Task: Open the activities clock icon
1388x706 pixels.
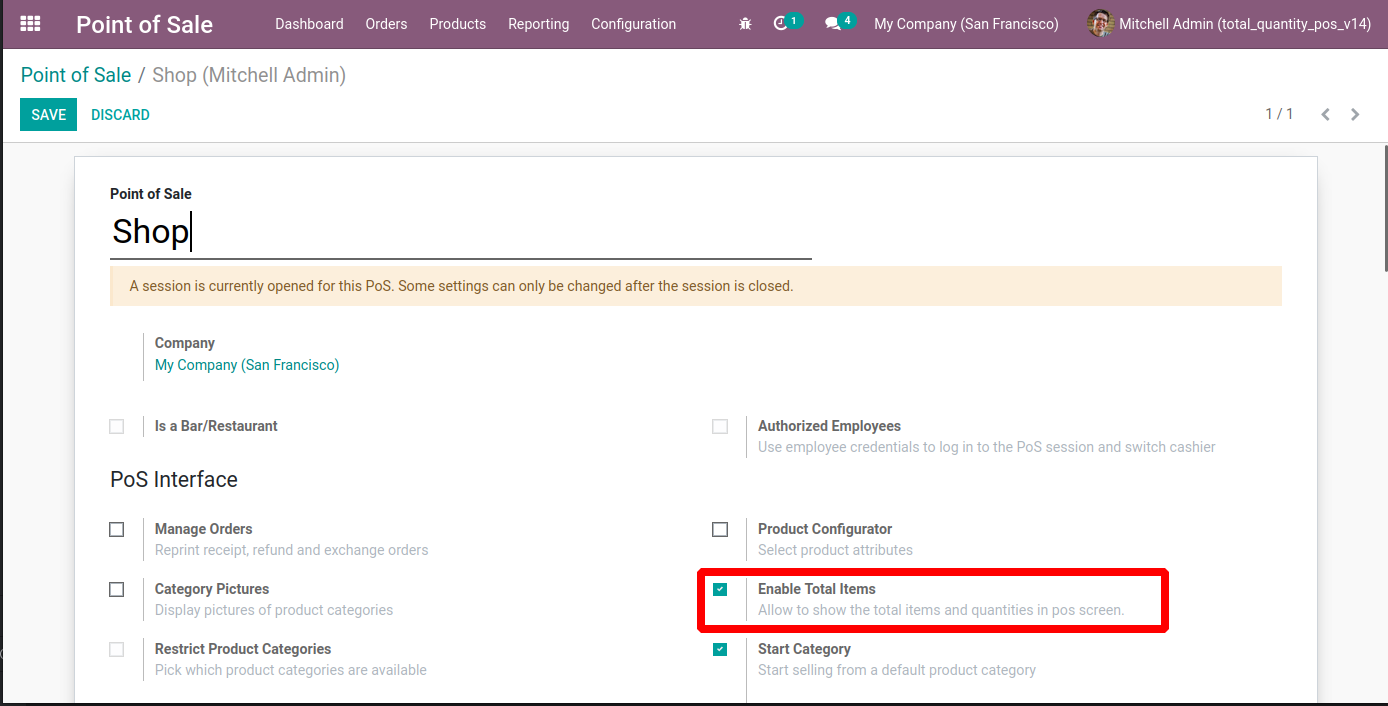Action: click(781, 23)
